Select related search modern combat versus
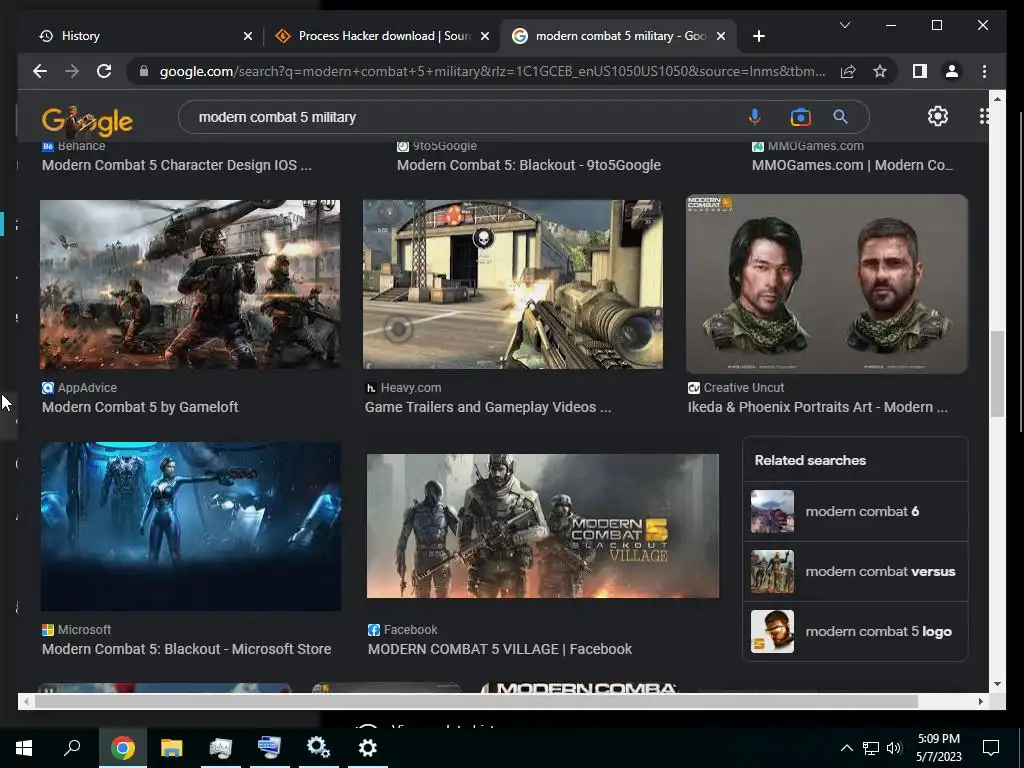The image size is (1024, 768). pos(855,571)
